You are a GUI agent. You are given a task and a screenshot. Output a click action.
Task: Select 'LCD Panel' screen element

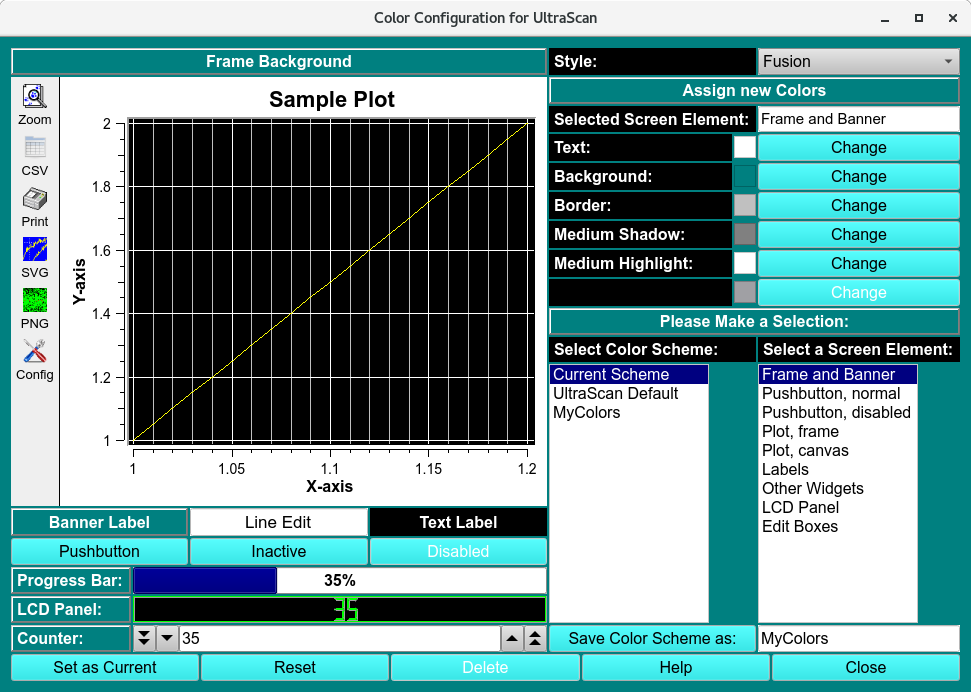800,507
